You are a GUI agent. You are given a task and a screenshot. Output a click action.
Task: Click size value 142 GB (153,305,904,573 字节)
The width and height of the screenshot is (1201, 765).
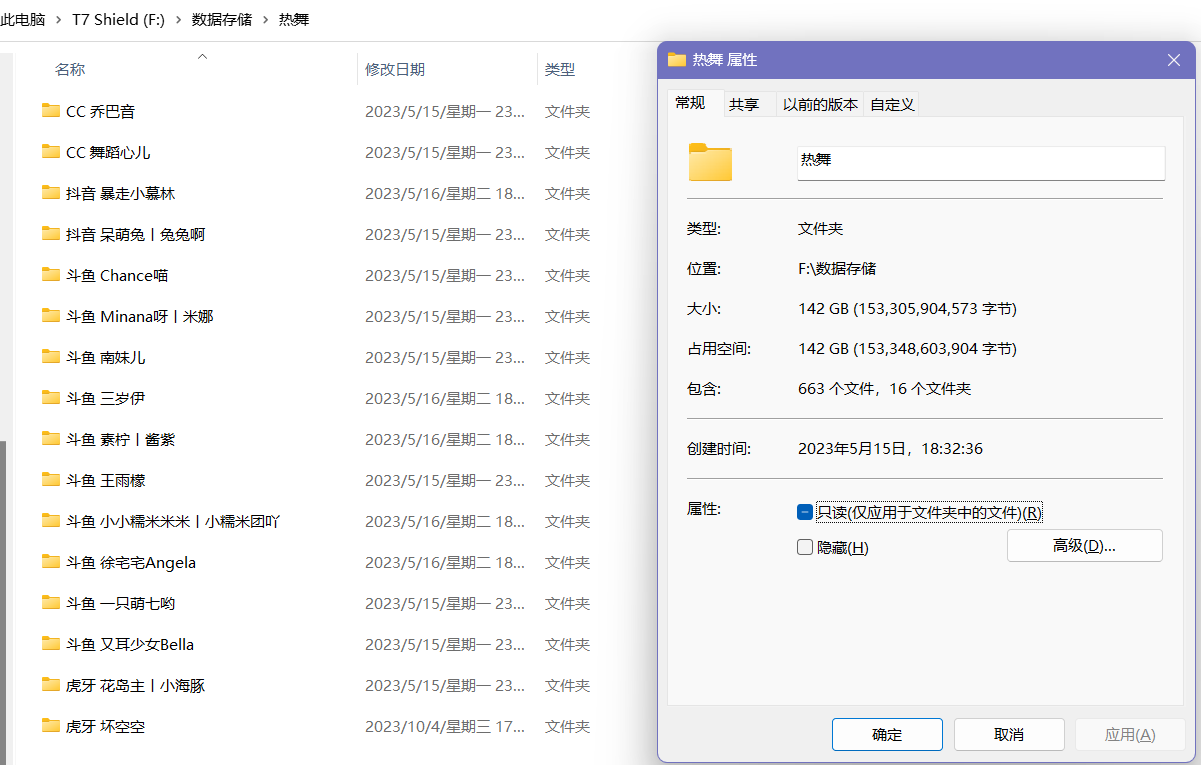(x=907, y=308)
